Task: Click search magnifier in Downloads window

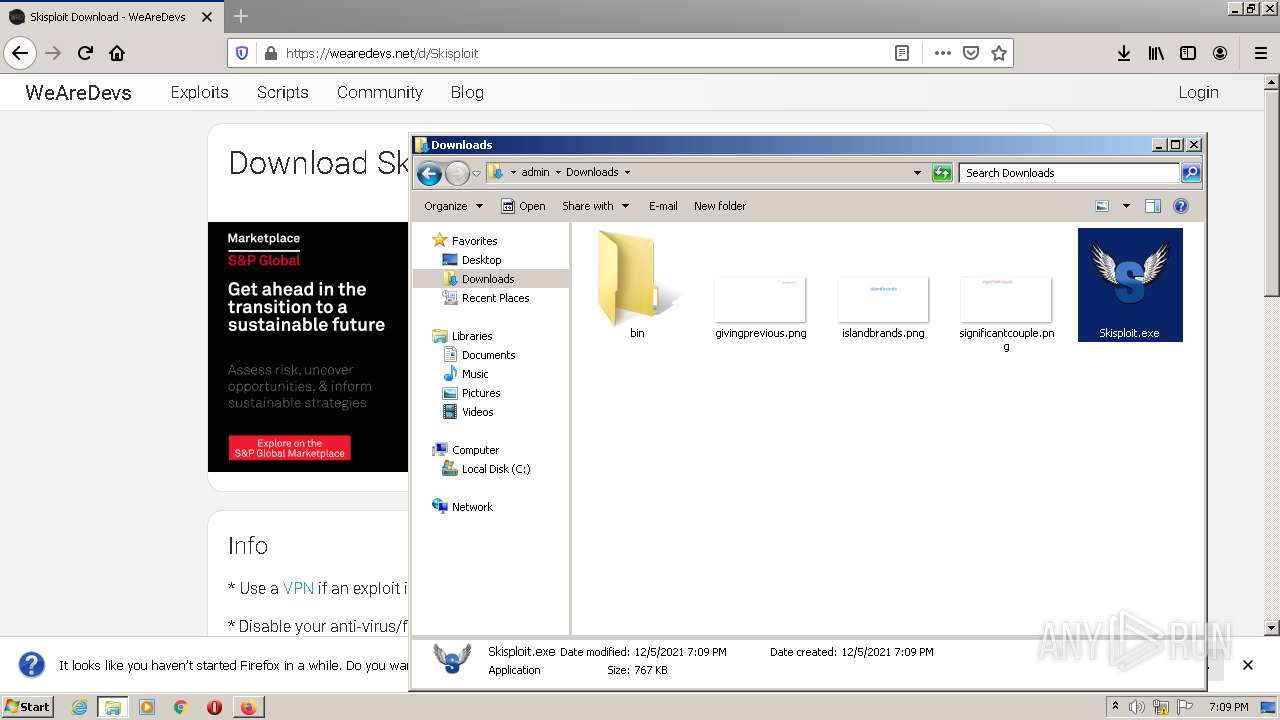Action: 1190,173
